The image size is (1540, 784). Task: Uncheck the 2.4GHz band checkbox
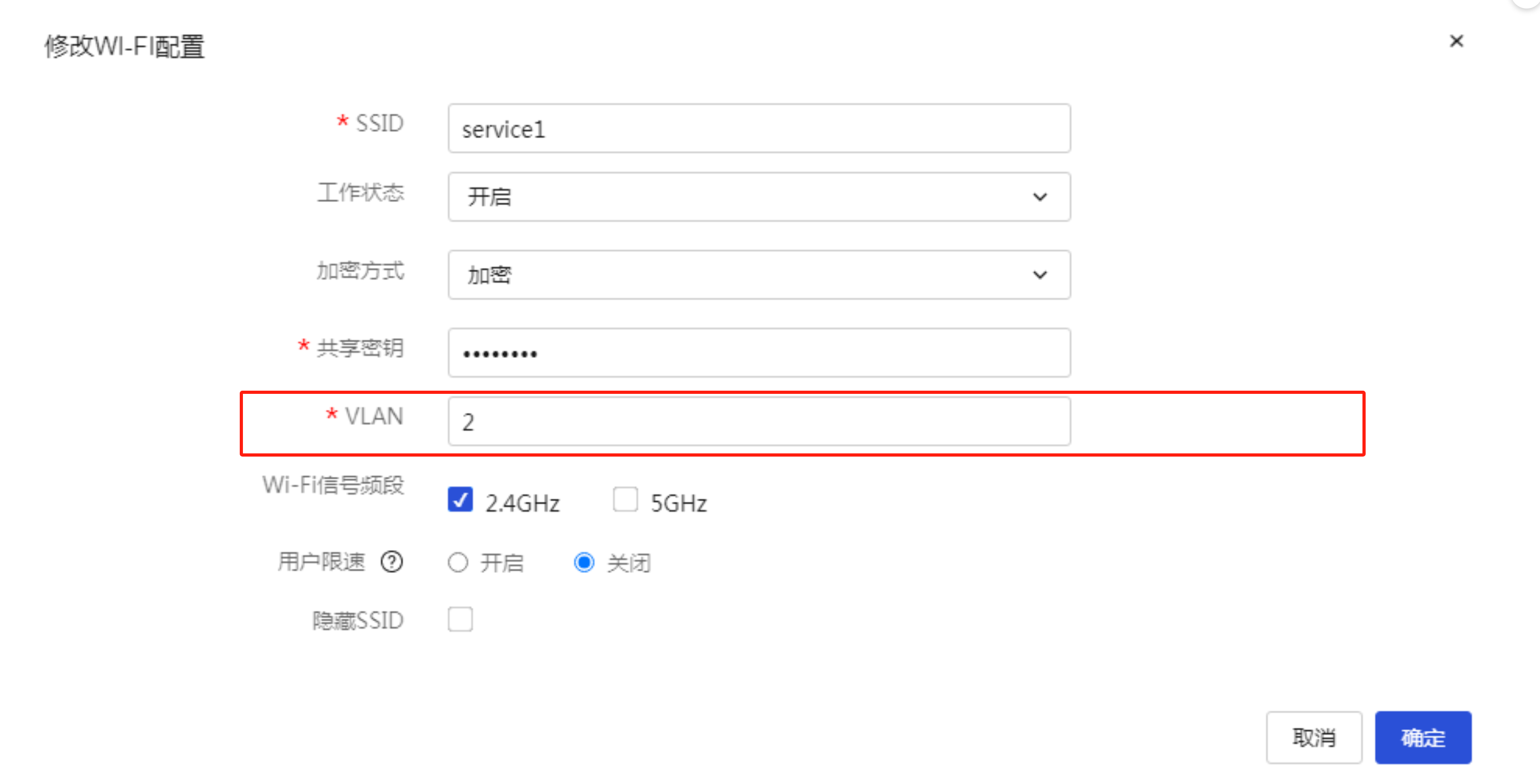pos(460,500)
